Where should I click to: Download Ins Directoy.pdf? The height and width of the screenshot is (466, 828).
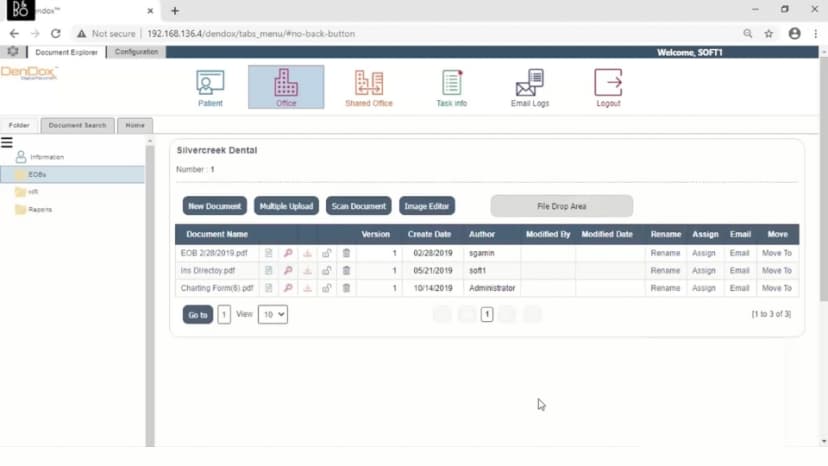(x=307, y=271)
